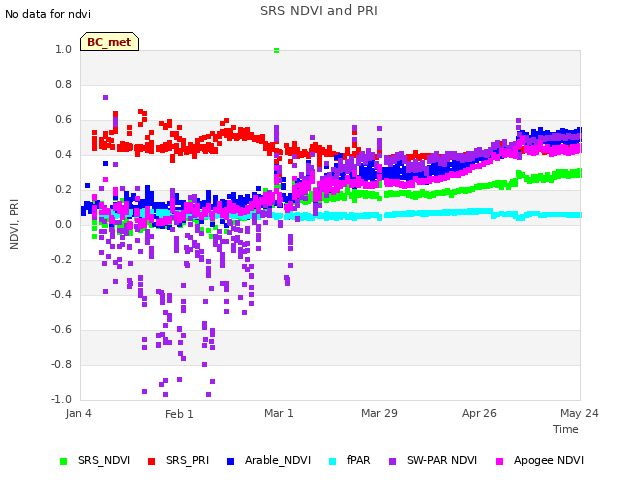Click the 0.8 y-axis tick label
640x480 pixels.
[63, 84]
